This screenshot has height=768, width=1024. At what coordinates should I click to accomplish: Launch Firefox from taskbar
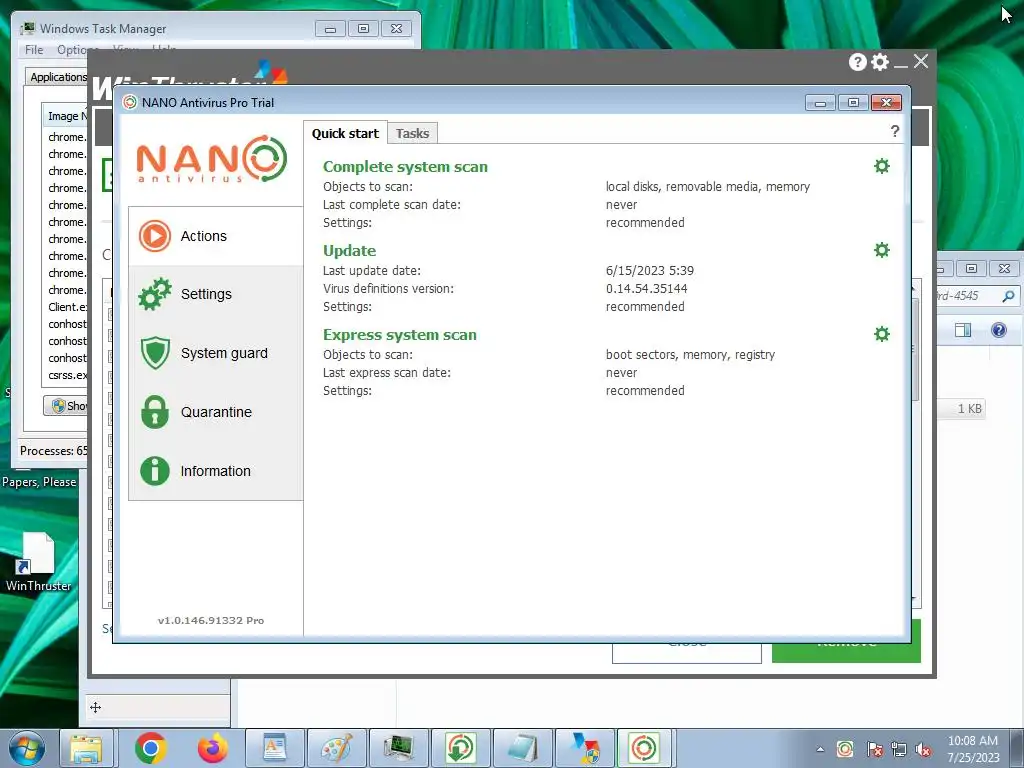(213, 748)
